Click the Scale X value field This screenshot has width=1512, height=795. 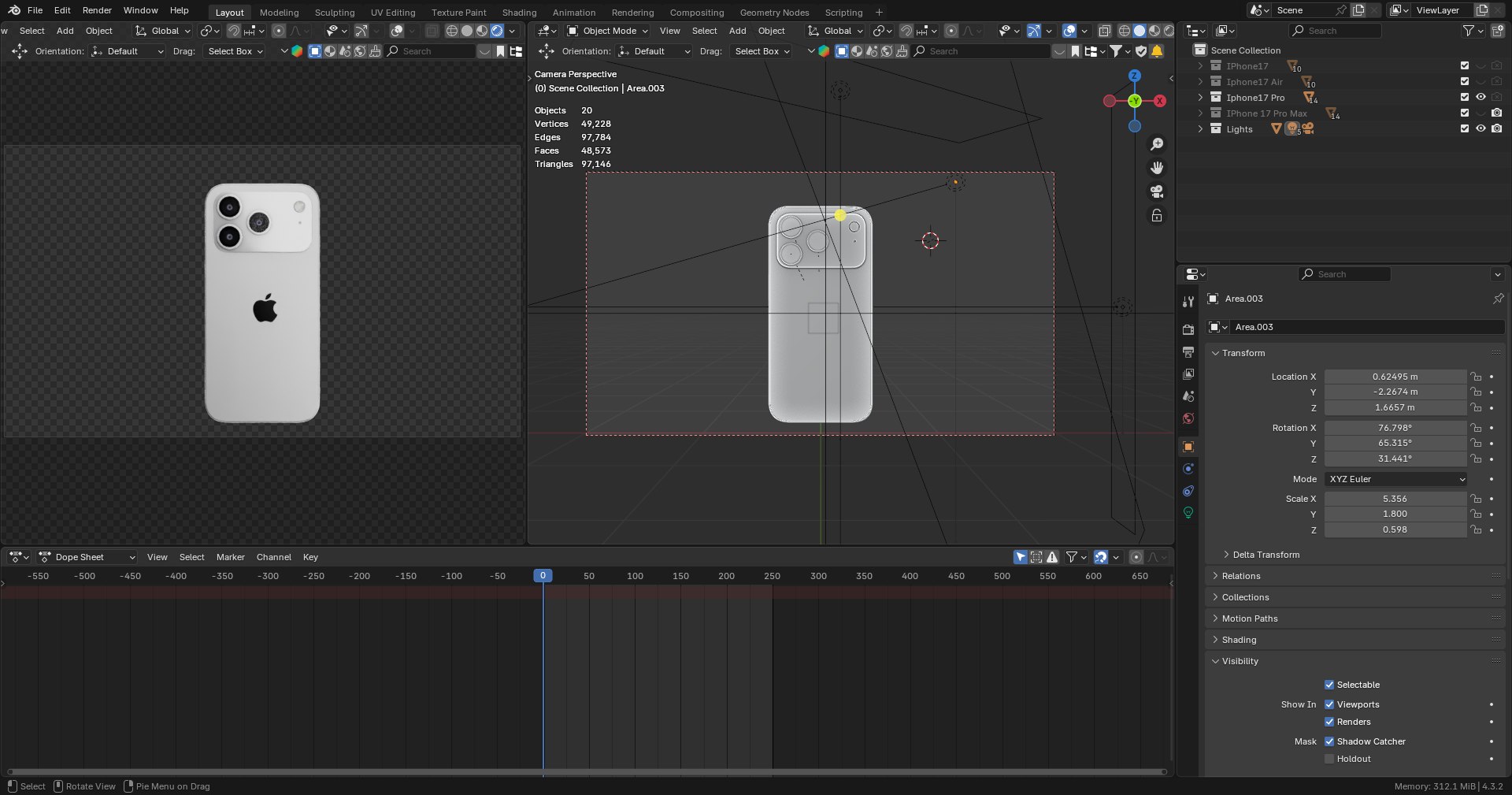point(1395,499)
